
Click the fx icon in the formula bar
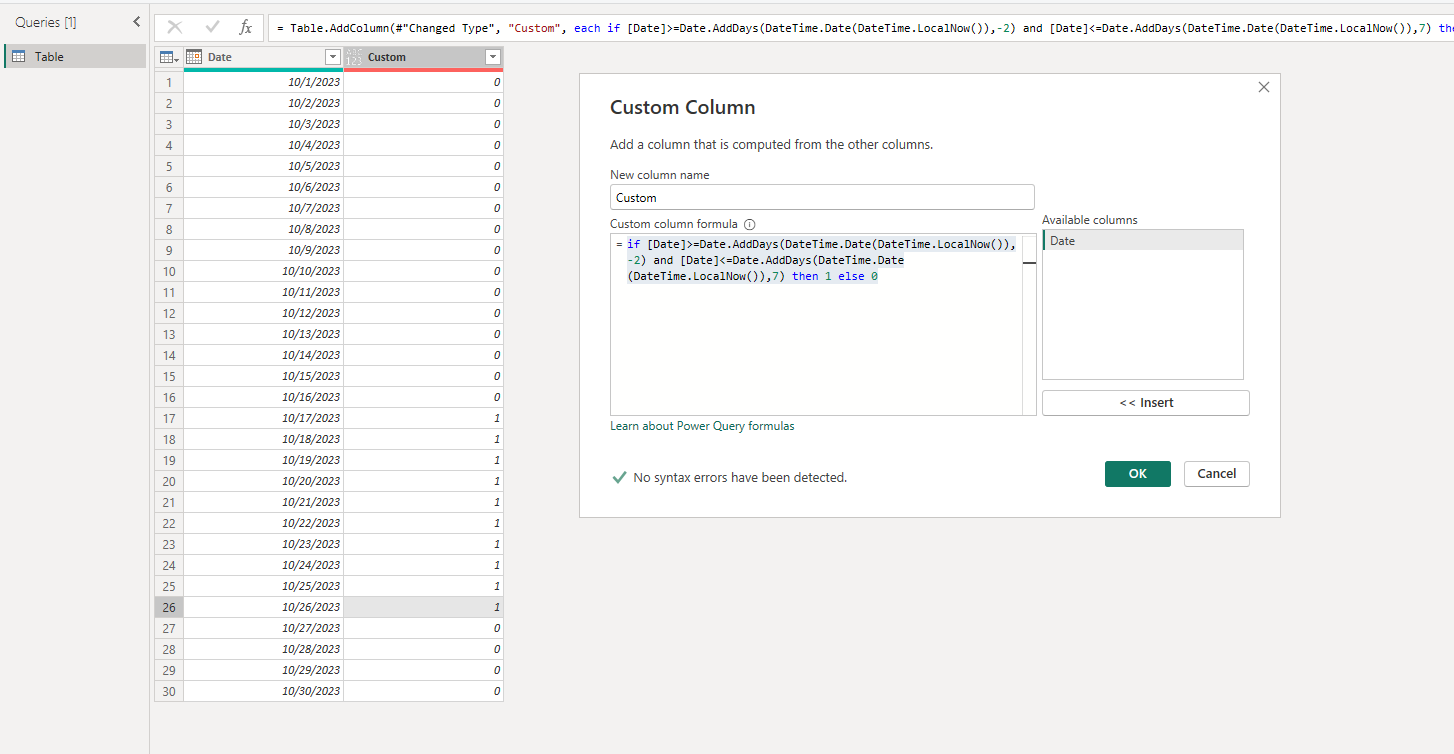click(x=246, y=28)
